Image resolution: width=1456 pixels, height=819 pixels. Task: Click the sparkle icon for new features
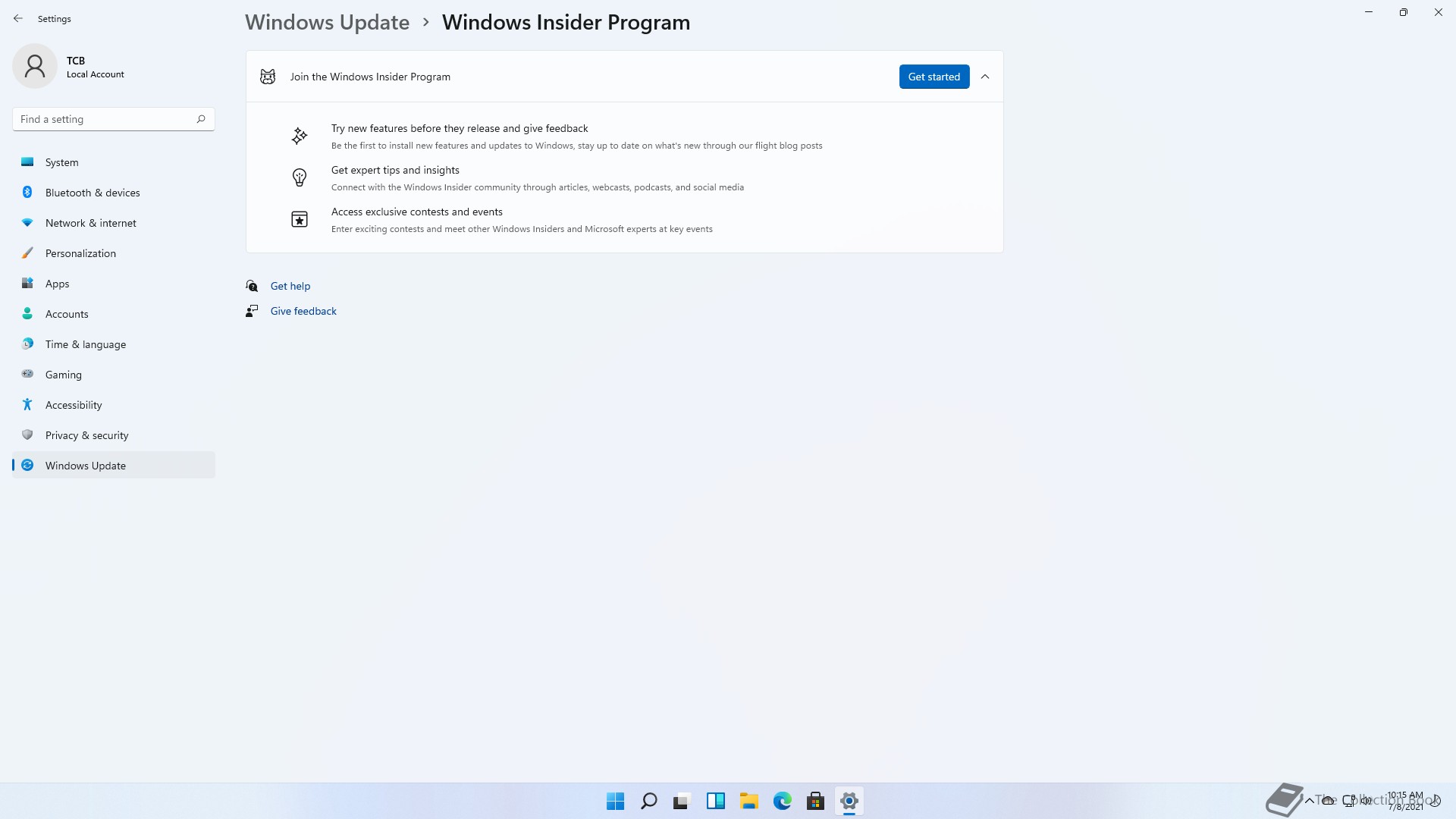coord(300,136)
